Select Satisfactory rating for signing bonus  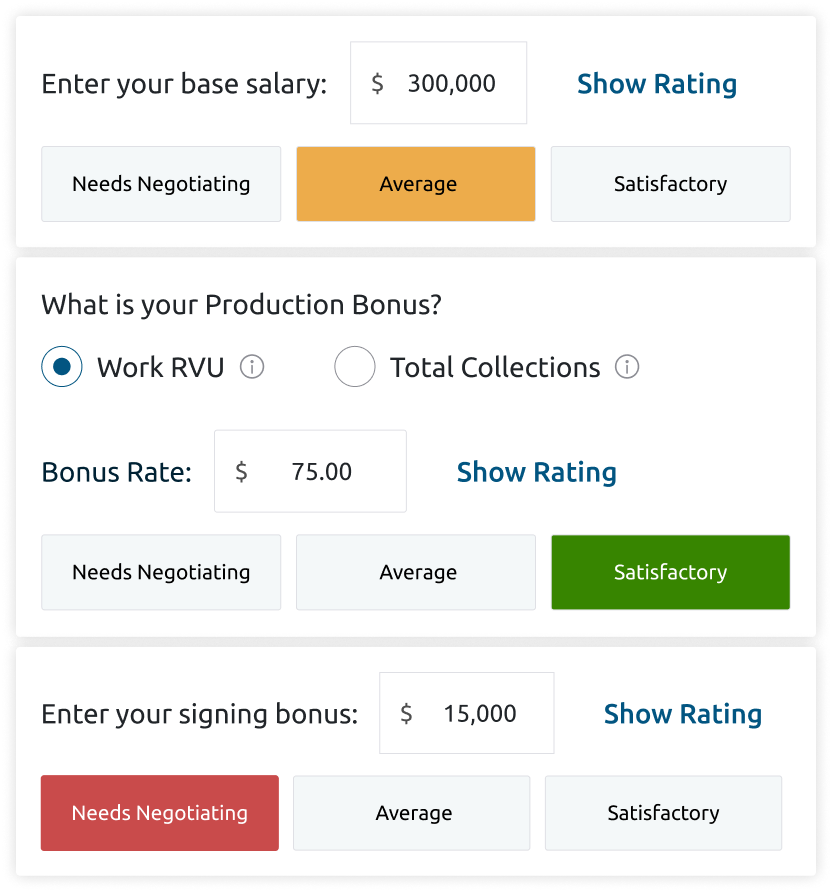(663, 813)
